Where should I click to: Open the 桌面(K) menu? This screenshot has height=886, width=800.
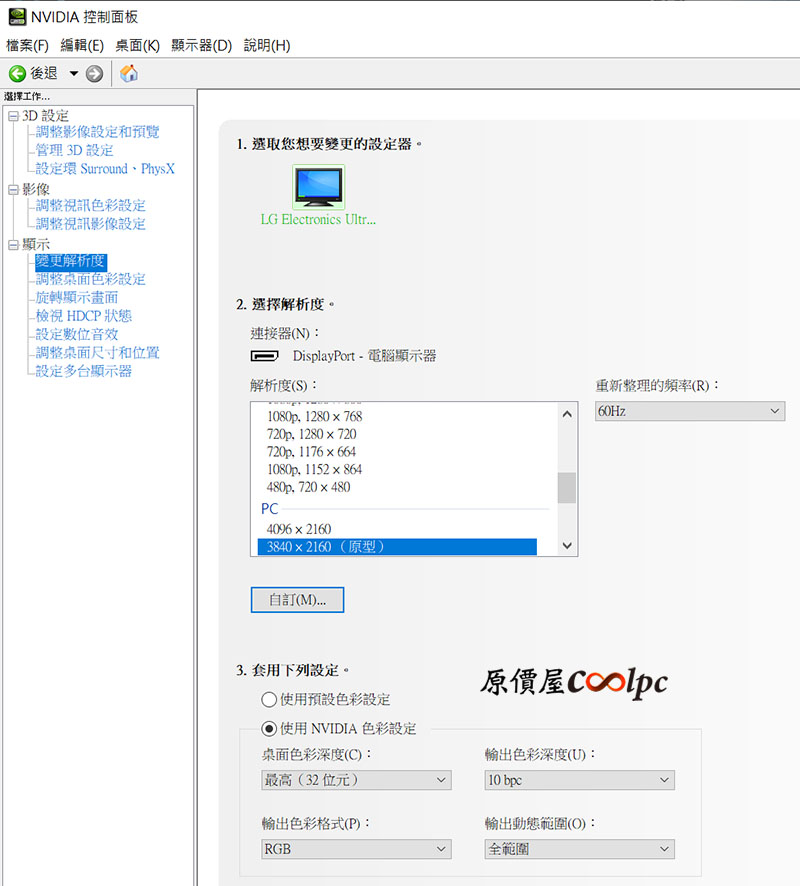click(137, 46)
